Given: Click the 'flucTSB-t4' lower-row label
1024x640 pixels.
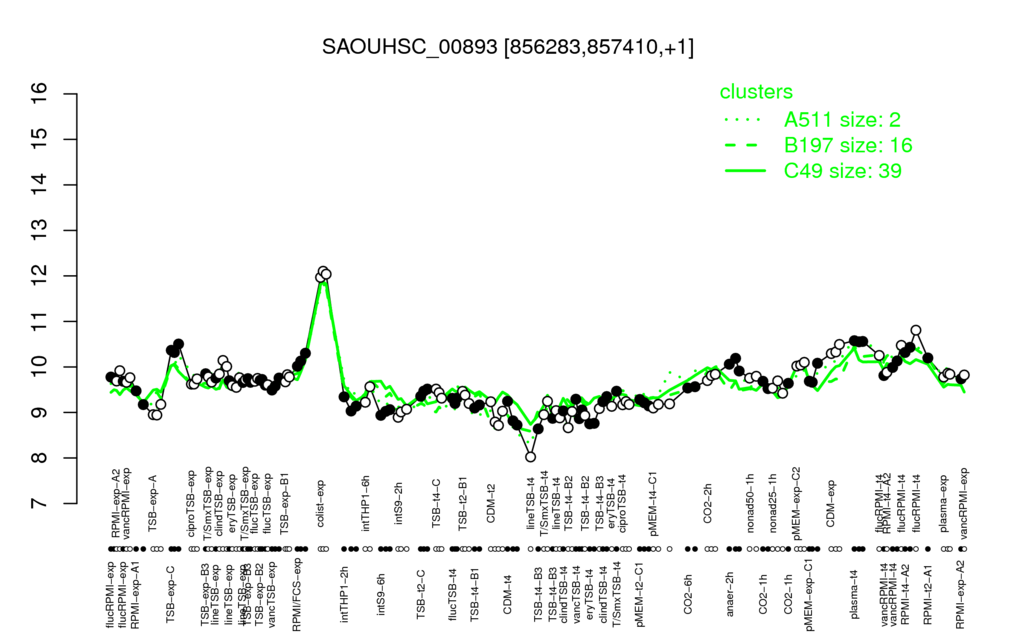Looking at the screenshot, I should pos(453,593).
